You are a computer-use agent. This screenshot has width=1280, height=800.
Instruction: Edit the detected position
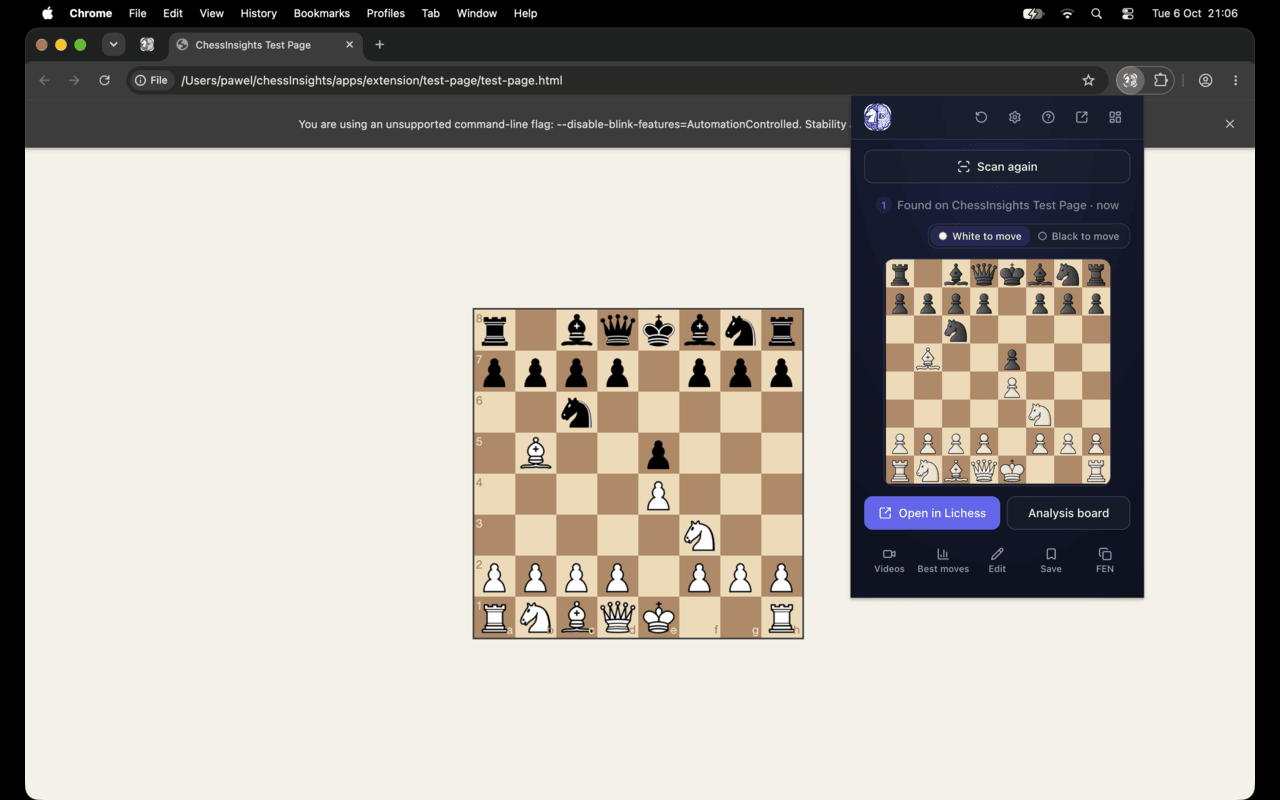click(997, 560)
